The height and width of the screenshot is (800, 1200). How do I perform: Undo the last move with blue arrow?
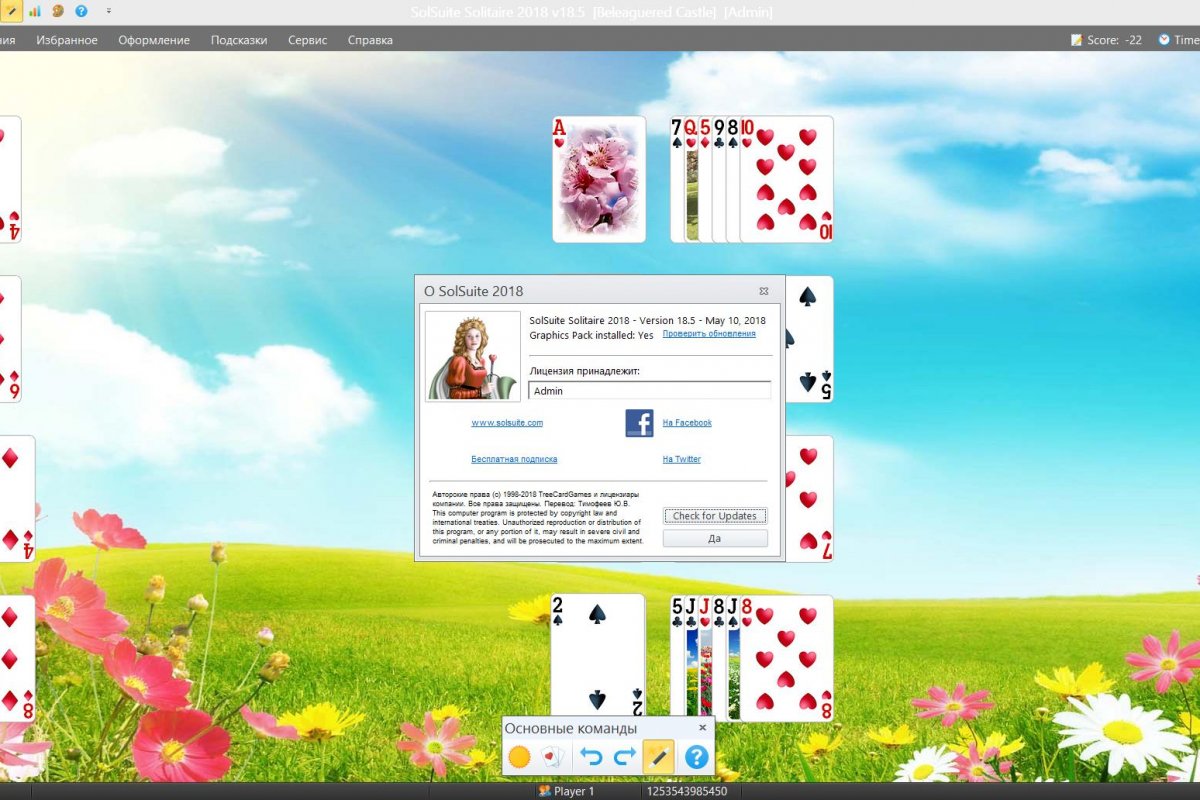pyautogui.click(x=591, y=757)
